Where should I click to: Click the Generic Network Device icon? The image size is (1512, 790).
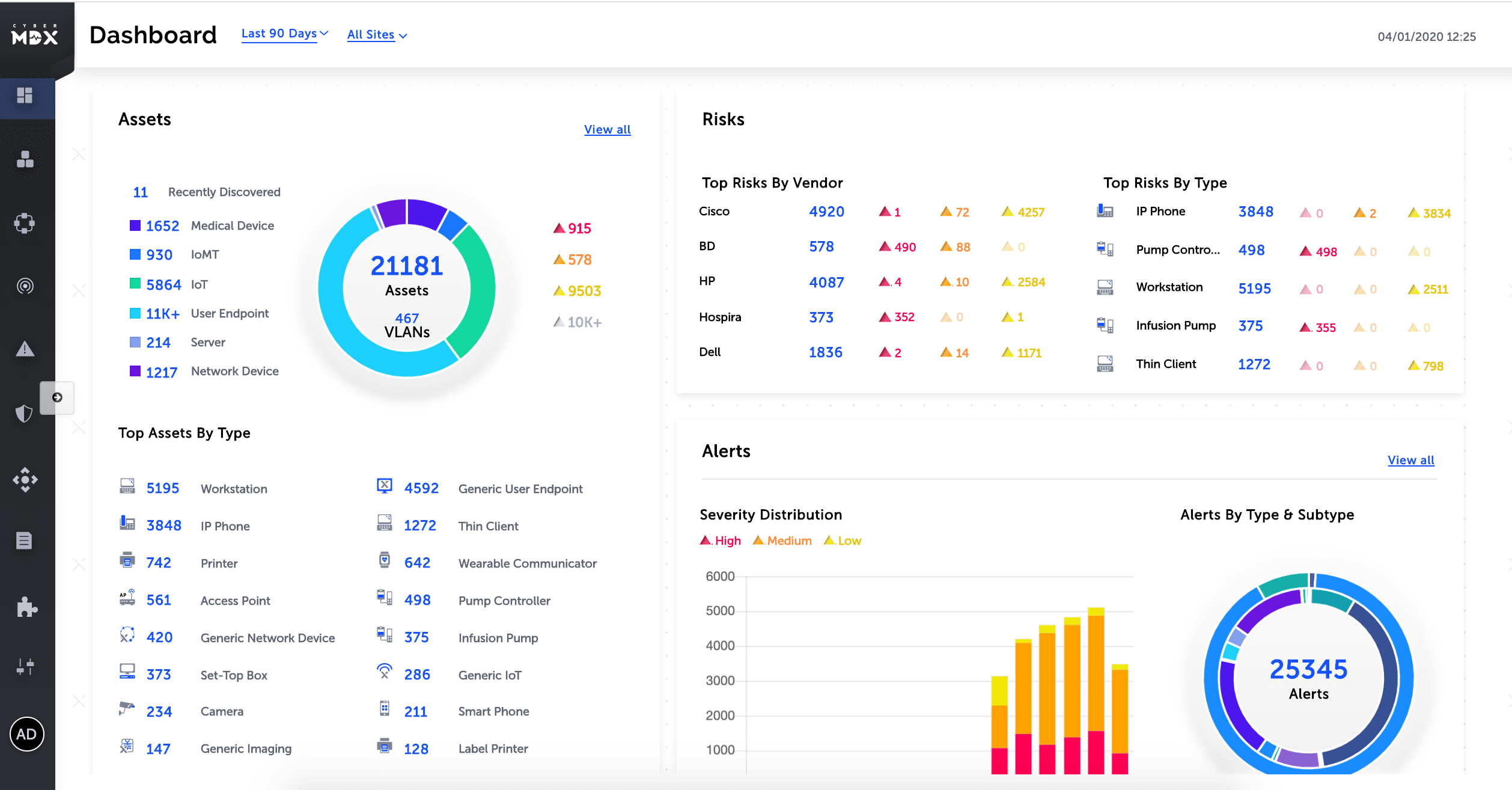[127, 635]
